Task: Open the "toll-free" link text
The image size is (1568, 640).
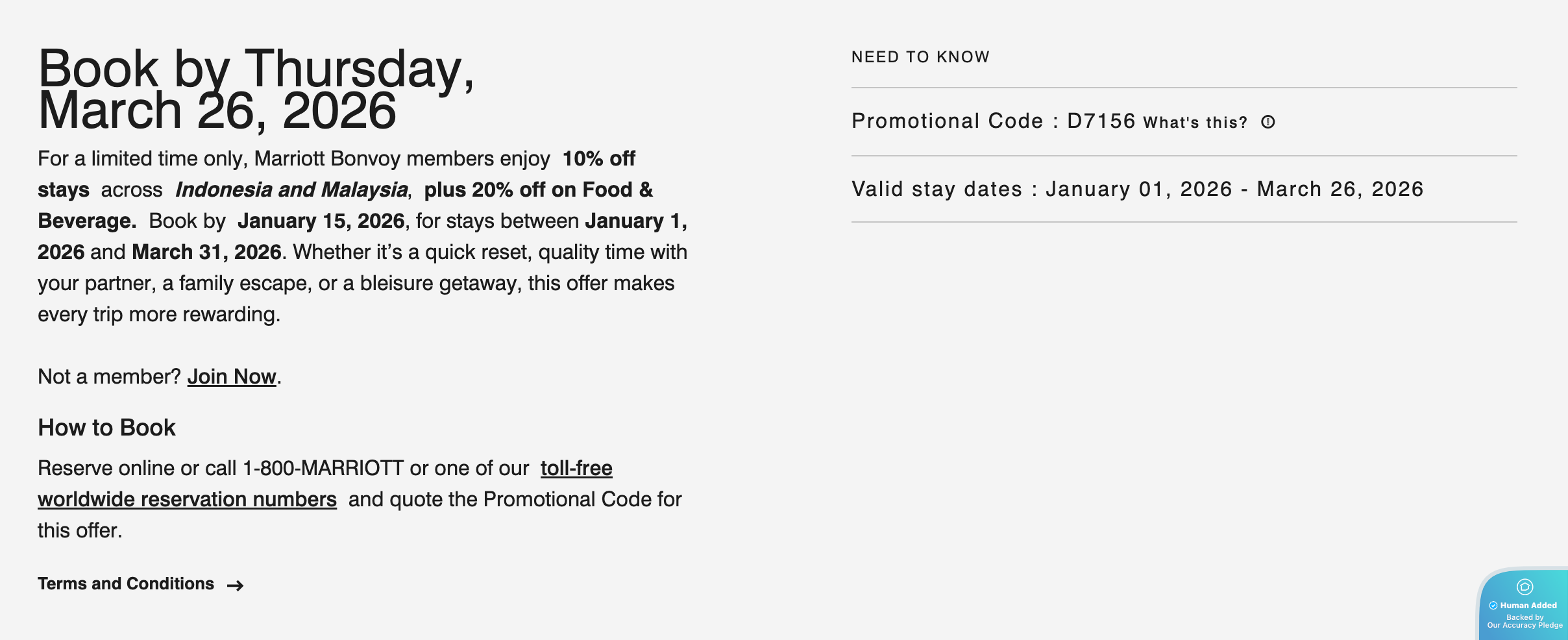Action: 576,468
